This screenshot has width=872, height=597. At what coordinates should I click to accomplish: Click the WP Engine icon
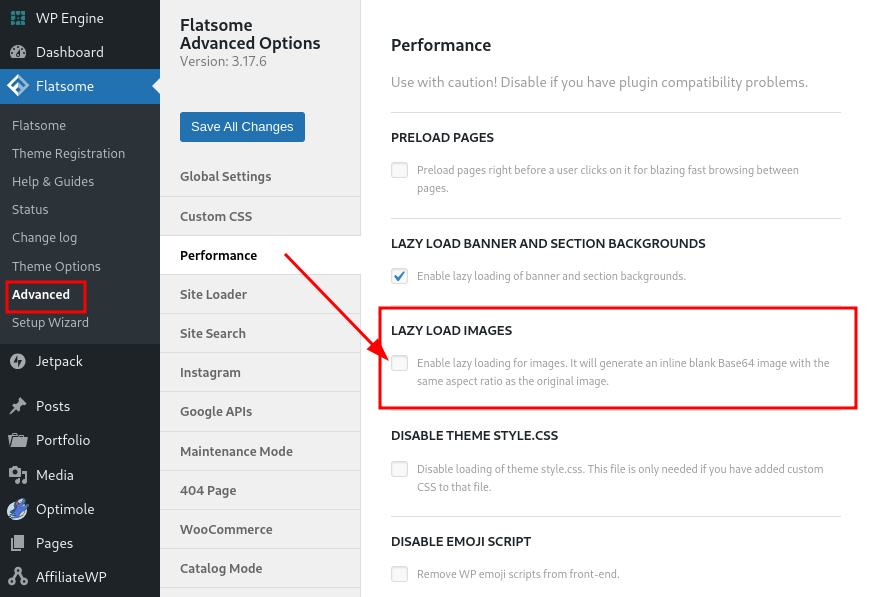[18, 18]
